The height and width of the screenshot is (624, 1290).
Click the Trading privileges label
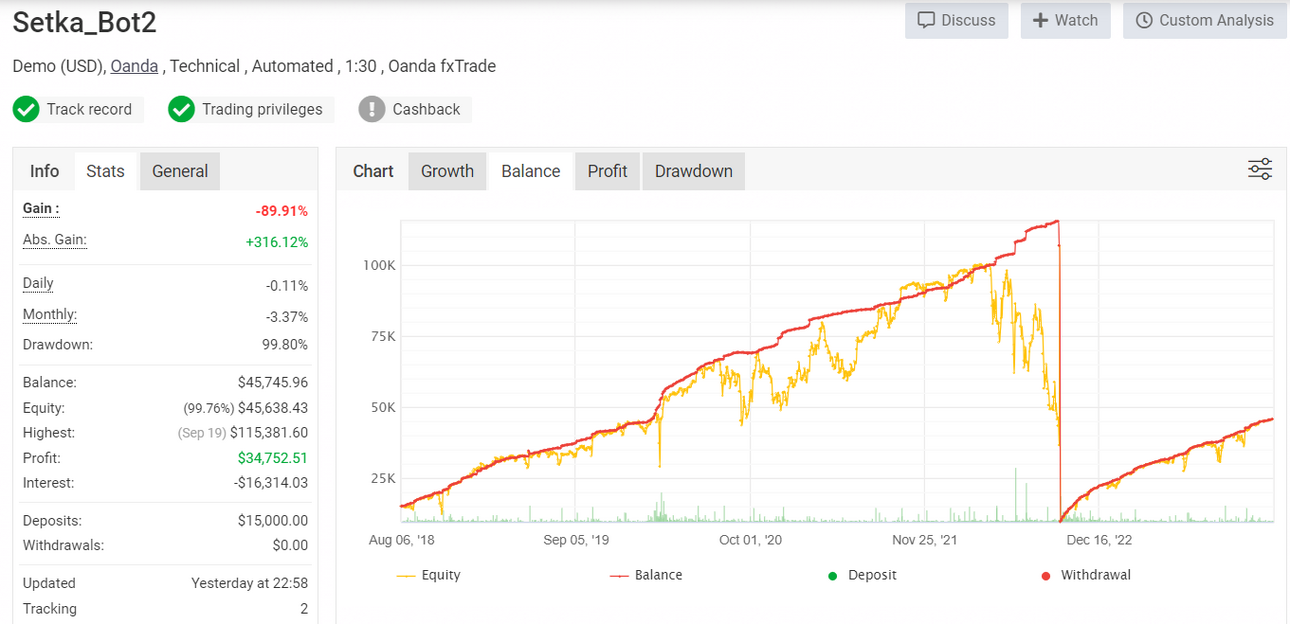(262, 109)
